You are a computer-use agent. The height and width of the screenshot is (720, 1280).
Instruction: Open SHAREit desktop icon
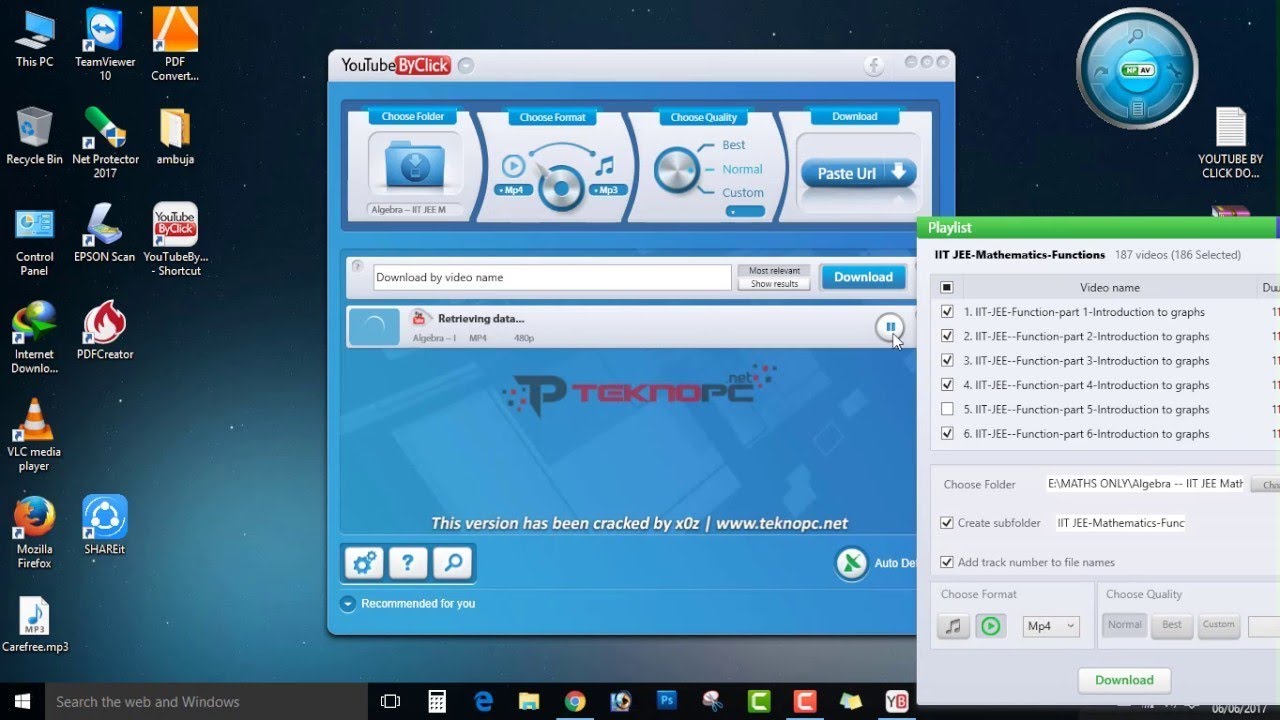point(105,524)
